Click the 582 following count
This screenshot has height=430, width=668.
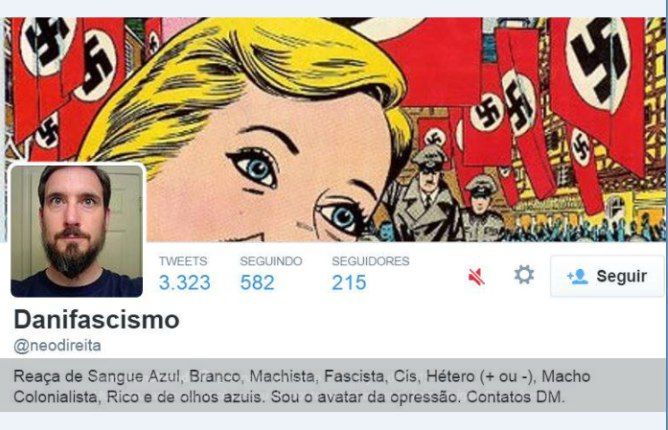coord(257,283)
